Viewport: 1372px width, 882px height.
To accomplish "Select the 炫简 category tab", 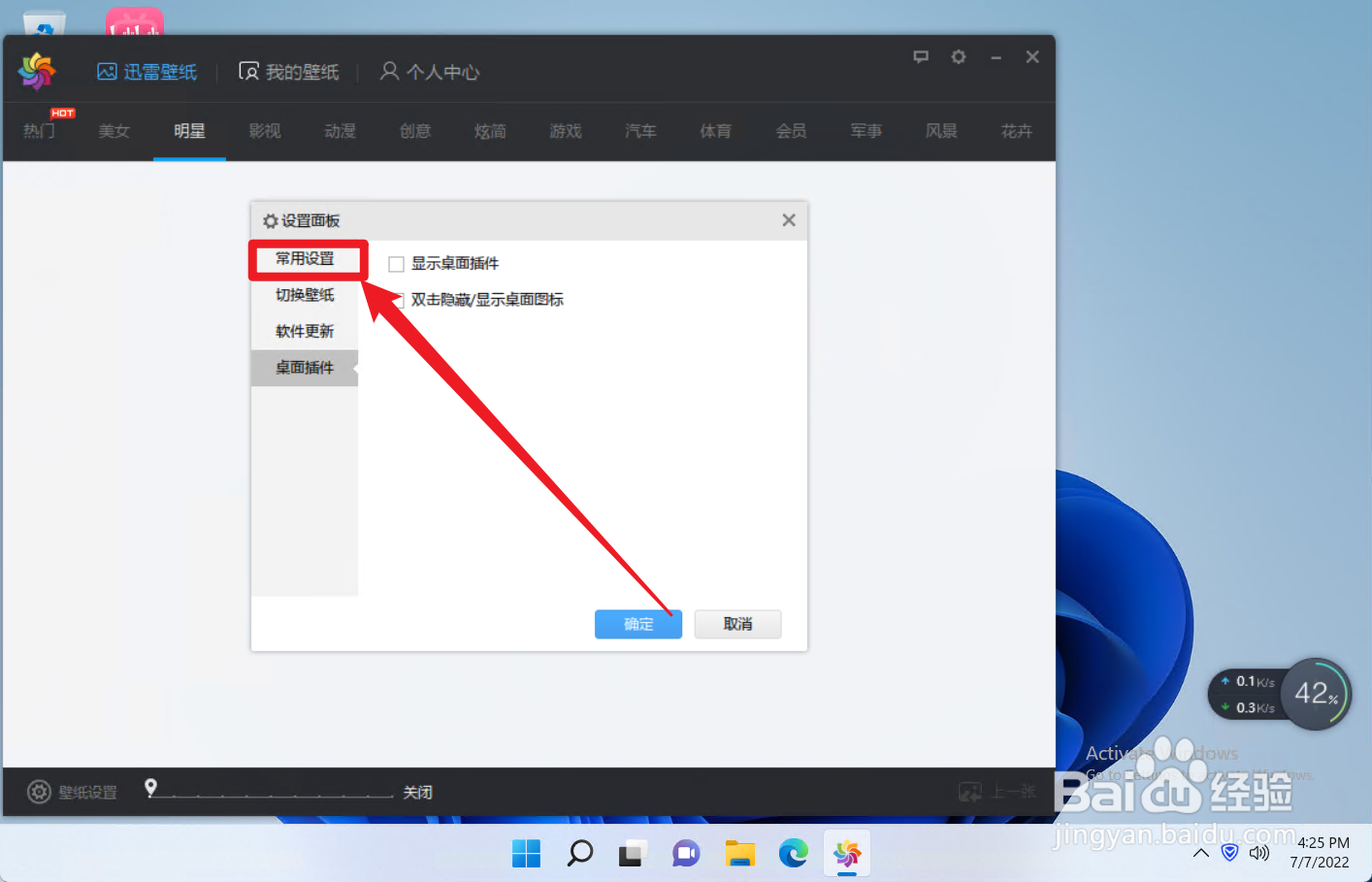I will [x=490, y=131].
